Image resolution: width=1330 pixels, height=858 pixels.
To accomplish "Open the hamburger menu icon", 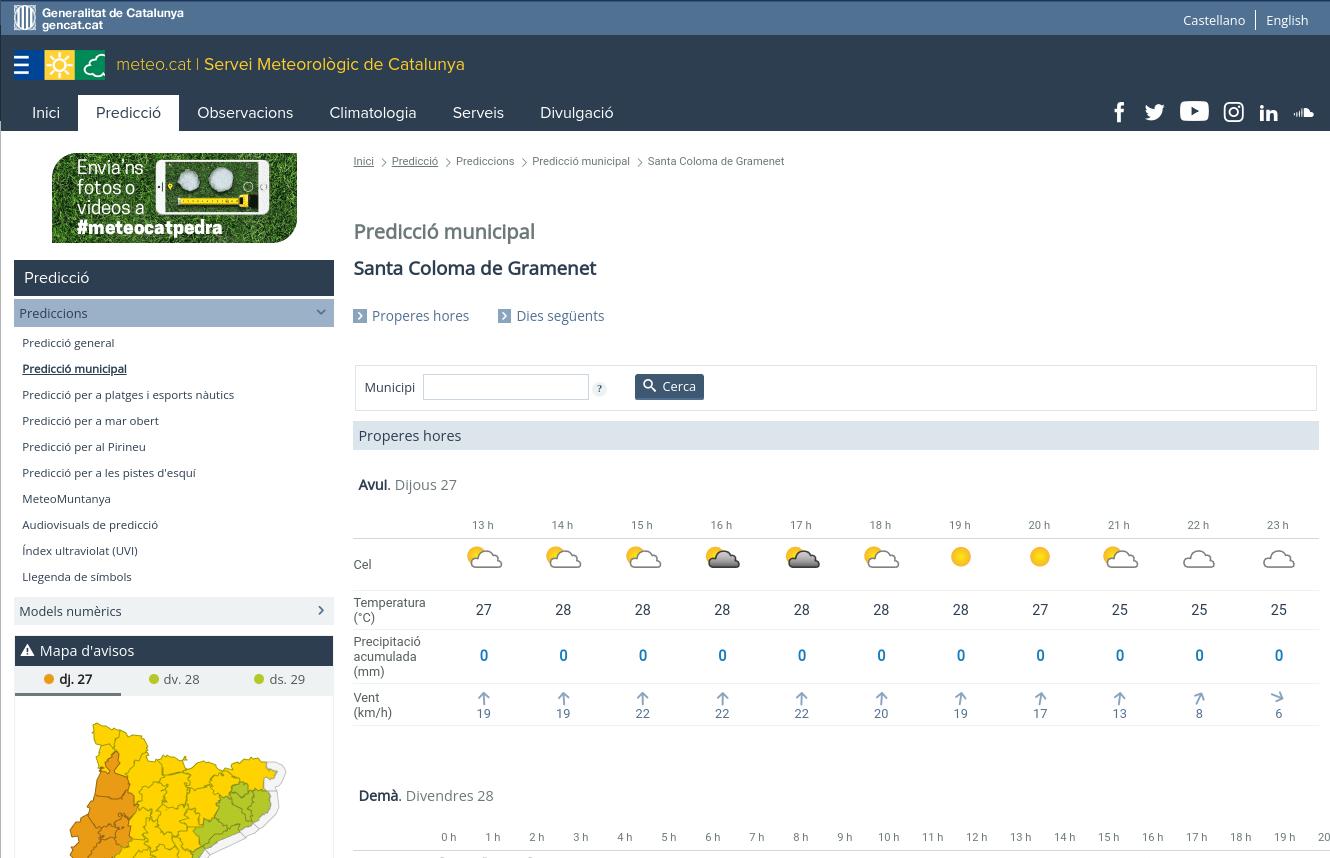I will (x=22, y=65).
